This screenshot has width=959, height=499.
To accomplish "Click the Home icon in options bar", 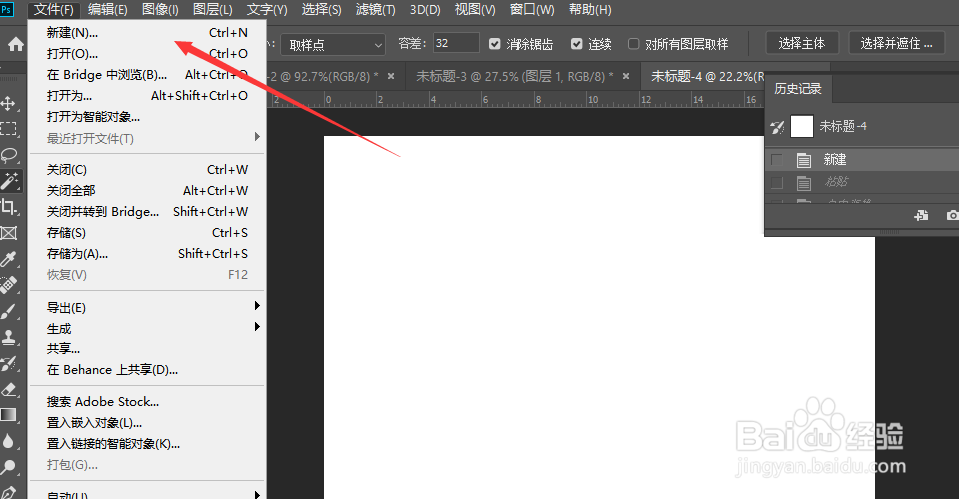I will tap(16, 44).
